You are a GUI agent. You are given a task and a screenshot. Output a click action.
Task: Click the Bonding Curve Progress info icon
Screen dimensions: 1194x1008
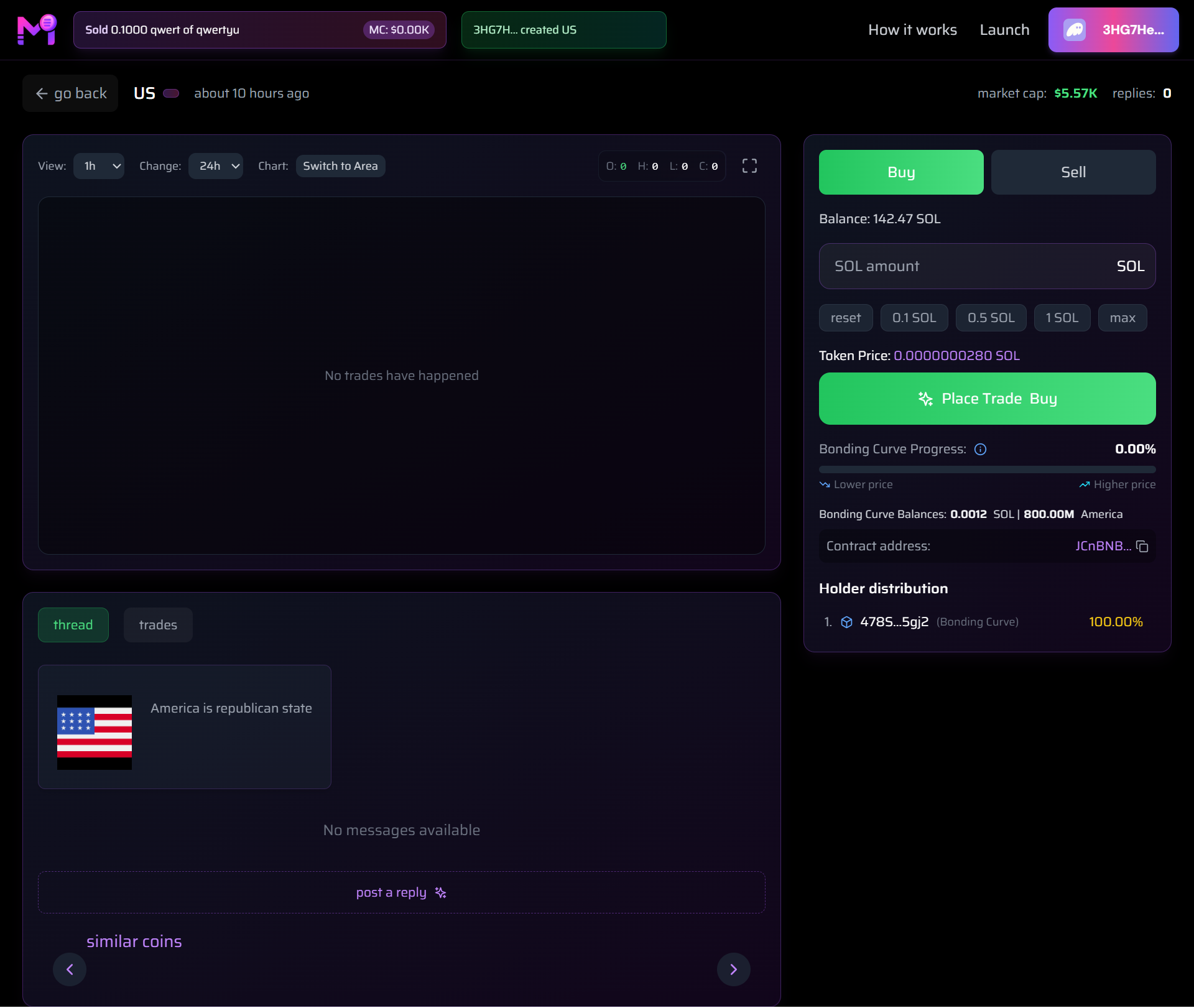979,449
